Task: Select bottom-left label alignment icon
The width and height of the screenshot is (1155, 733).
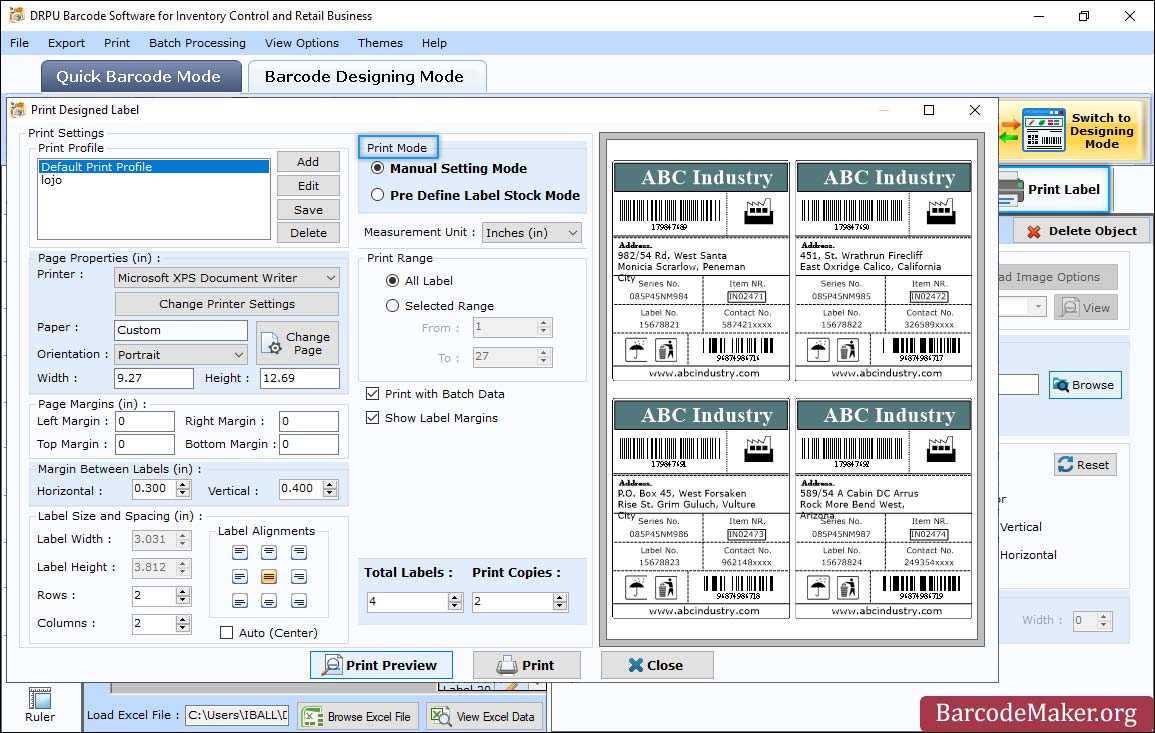Action: 240,601
